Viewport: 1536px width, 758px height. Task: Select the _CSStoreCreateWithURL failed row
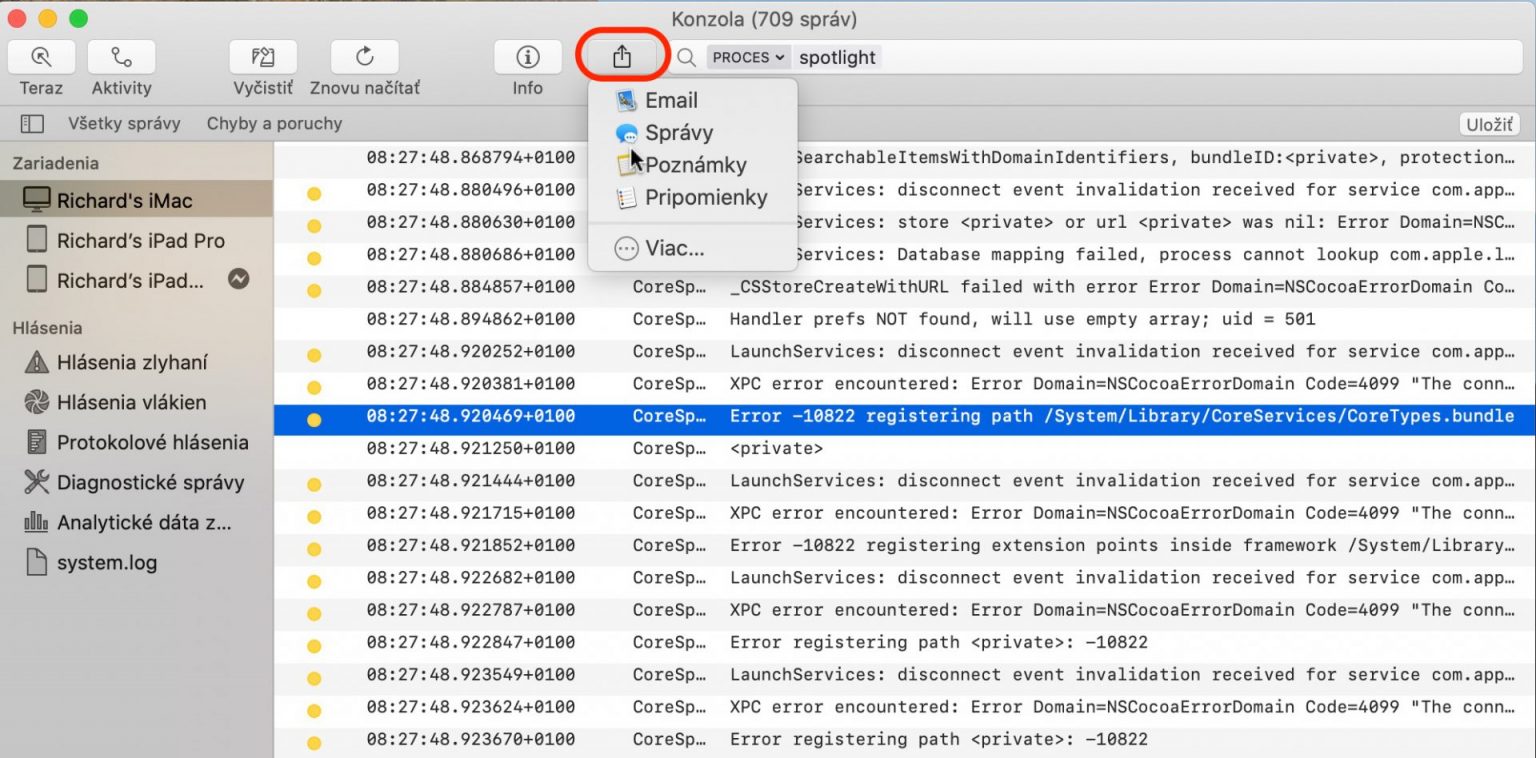[x=904, y=287]
